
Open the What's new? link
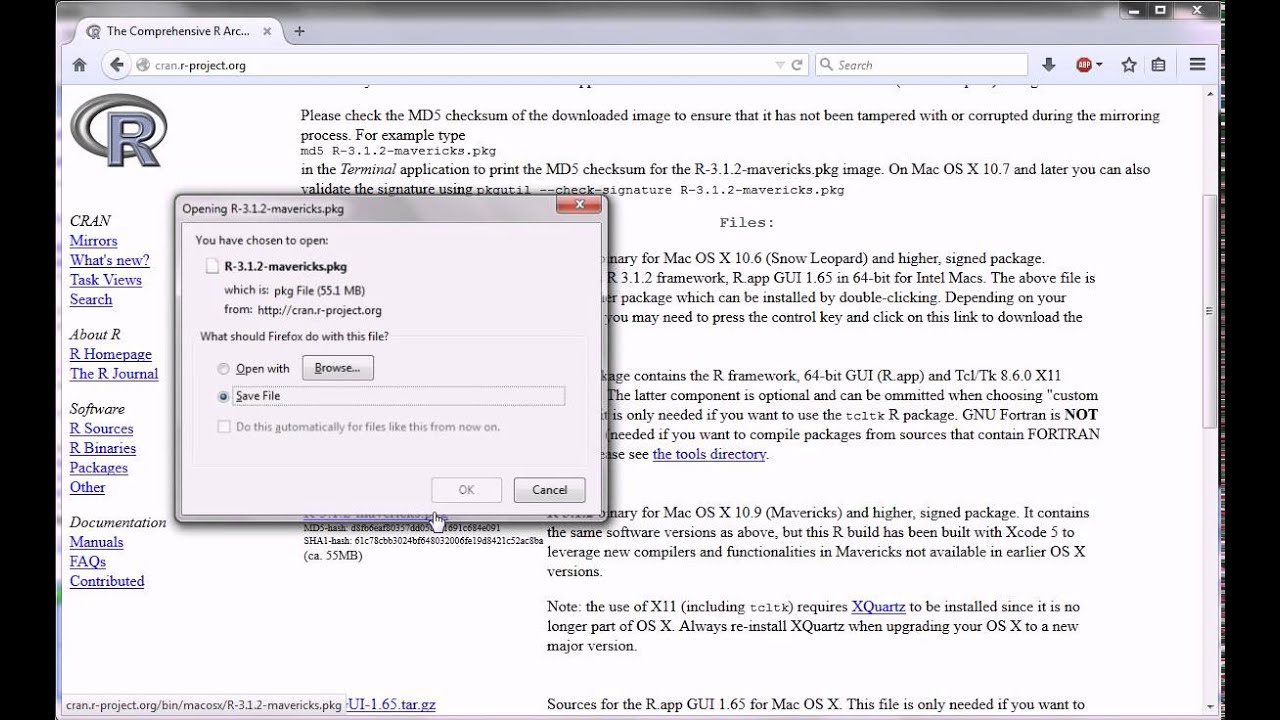[109, 260]
